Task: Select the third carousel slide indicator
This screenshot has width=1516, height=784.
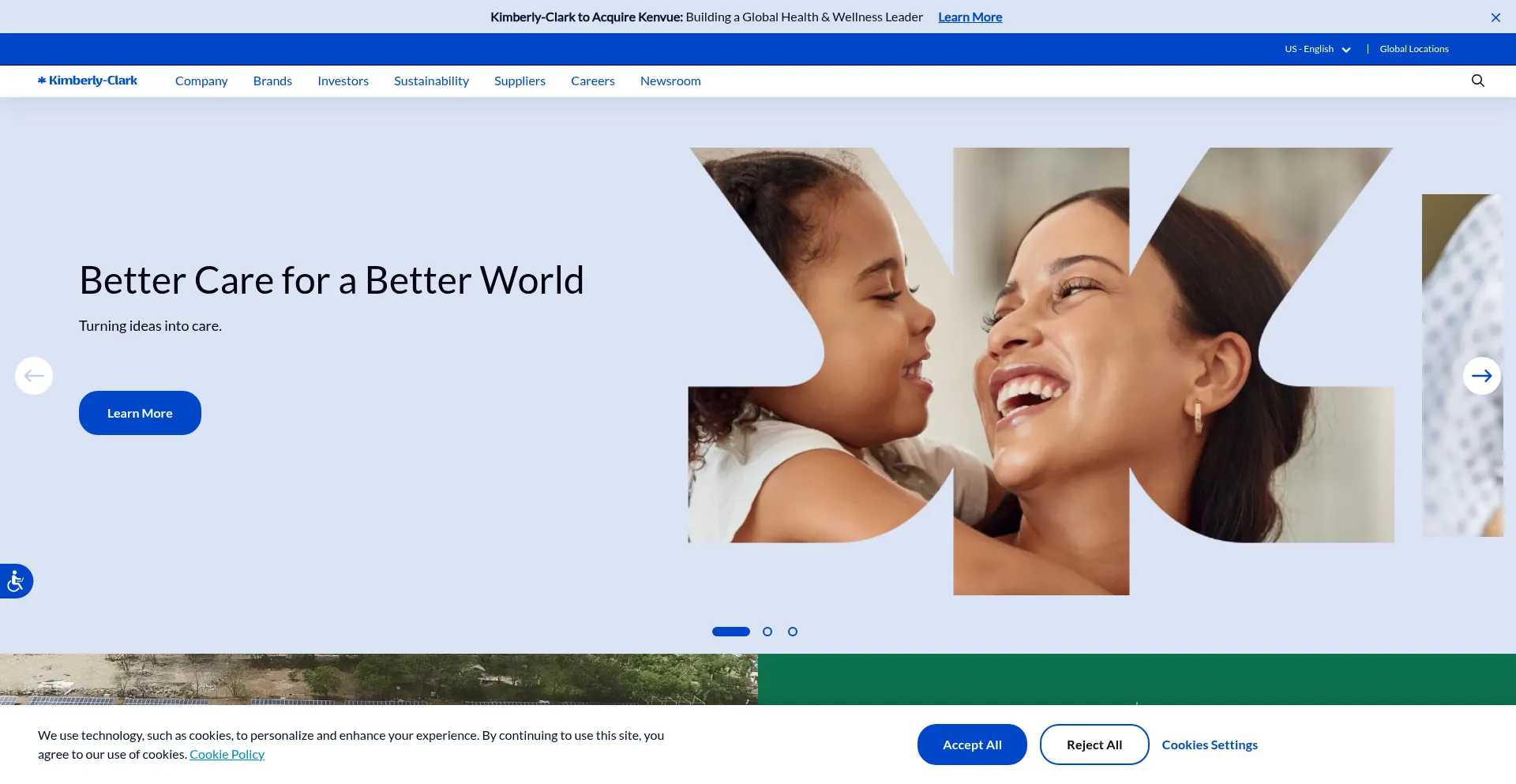Action: click(792, 631)
